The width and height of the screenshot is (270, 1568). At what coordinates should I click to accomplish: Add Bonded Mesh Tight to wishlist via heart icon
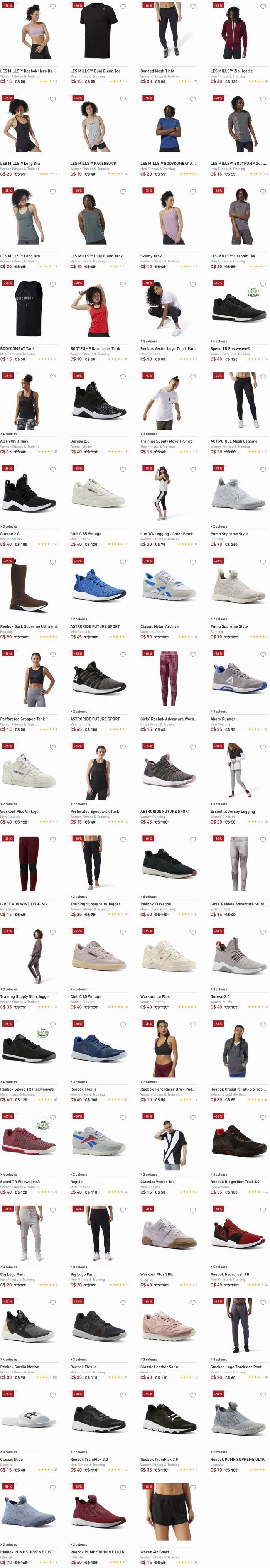[x=193, y=7]
